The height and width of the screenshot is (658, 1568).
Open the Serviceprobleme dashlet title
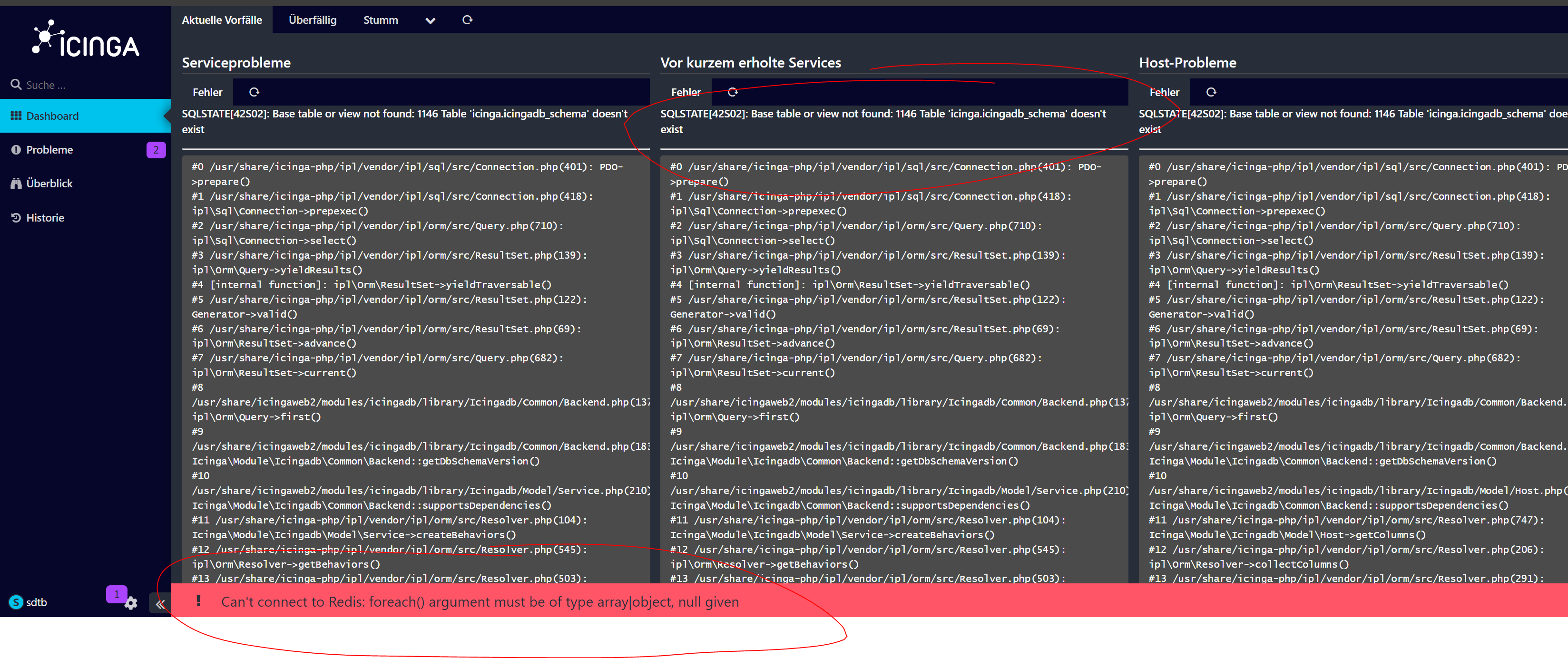236,63
